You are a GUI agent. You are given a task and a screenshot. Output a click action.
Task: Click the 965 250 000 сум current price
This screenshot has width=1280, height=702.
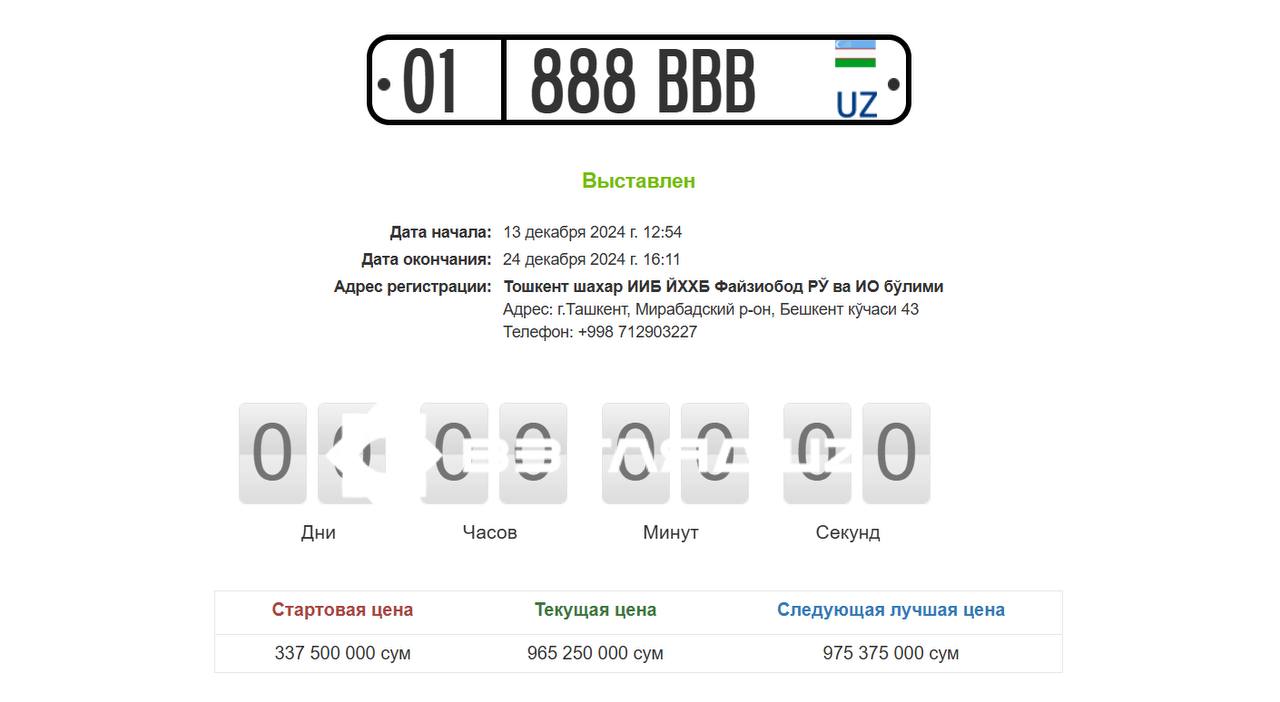pos(595,653)
